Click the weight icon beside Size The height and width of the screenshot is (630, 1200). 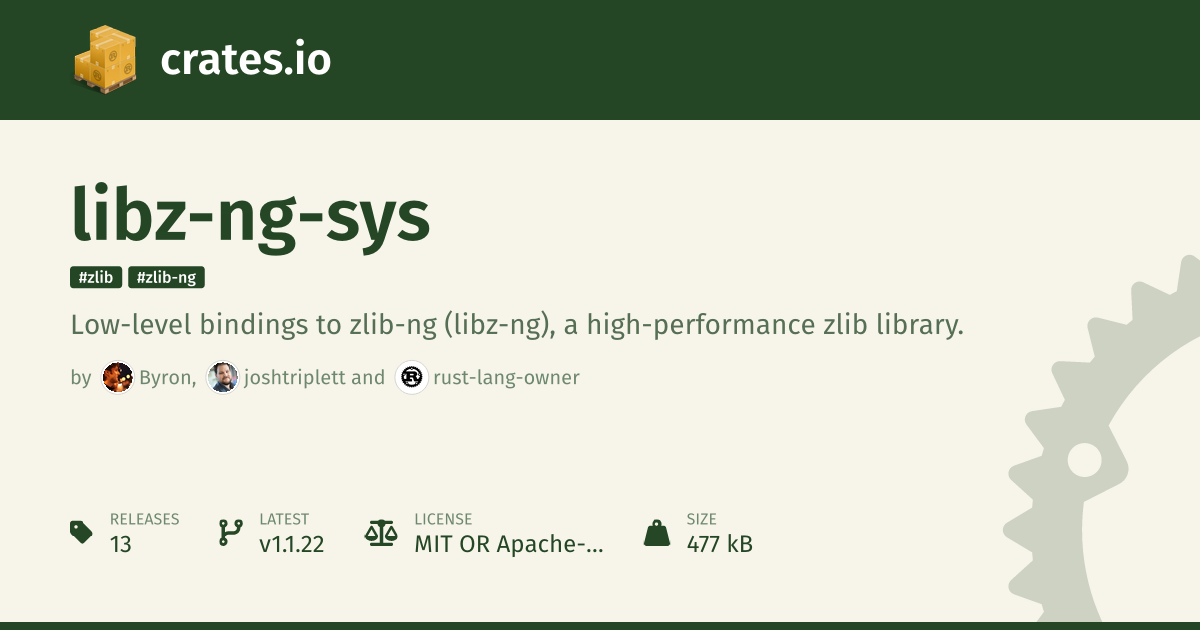point(657,532)
